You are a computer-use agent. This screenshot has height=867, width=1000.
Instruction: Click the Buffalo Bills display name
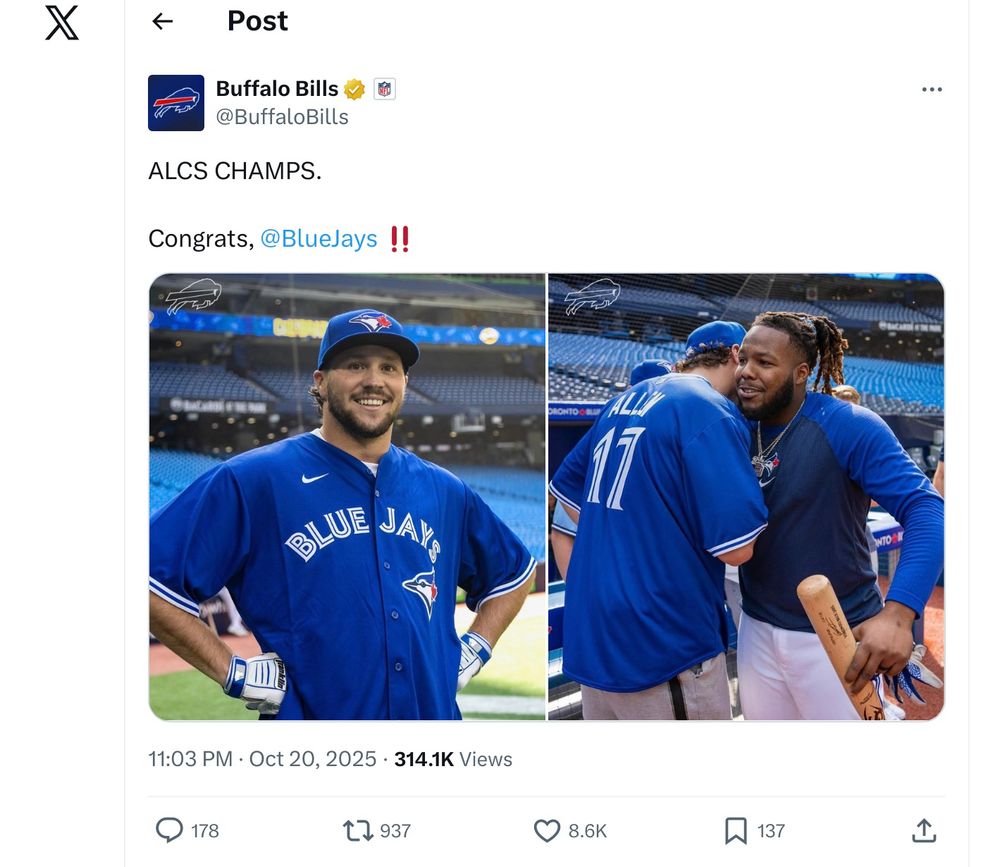pos(277,89)
